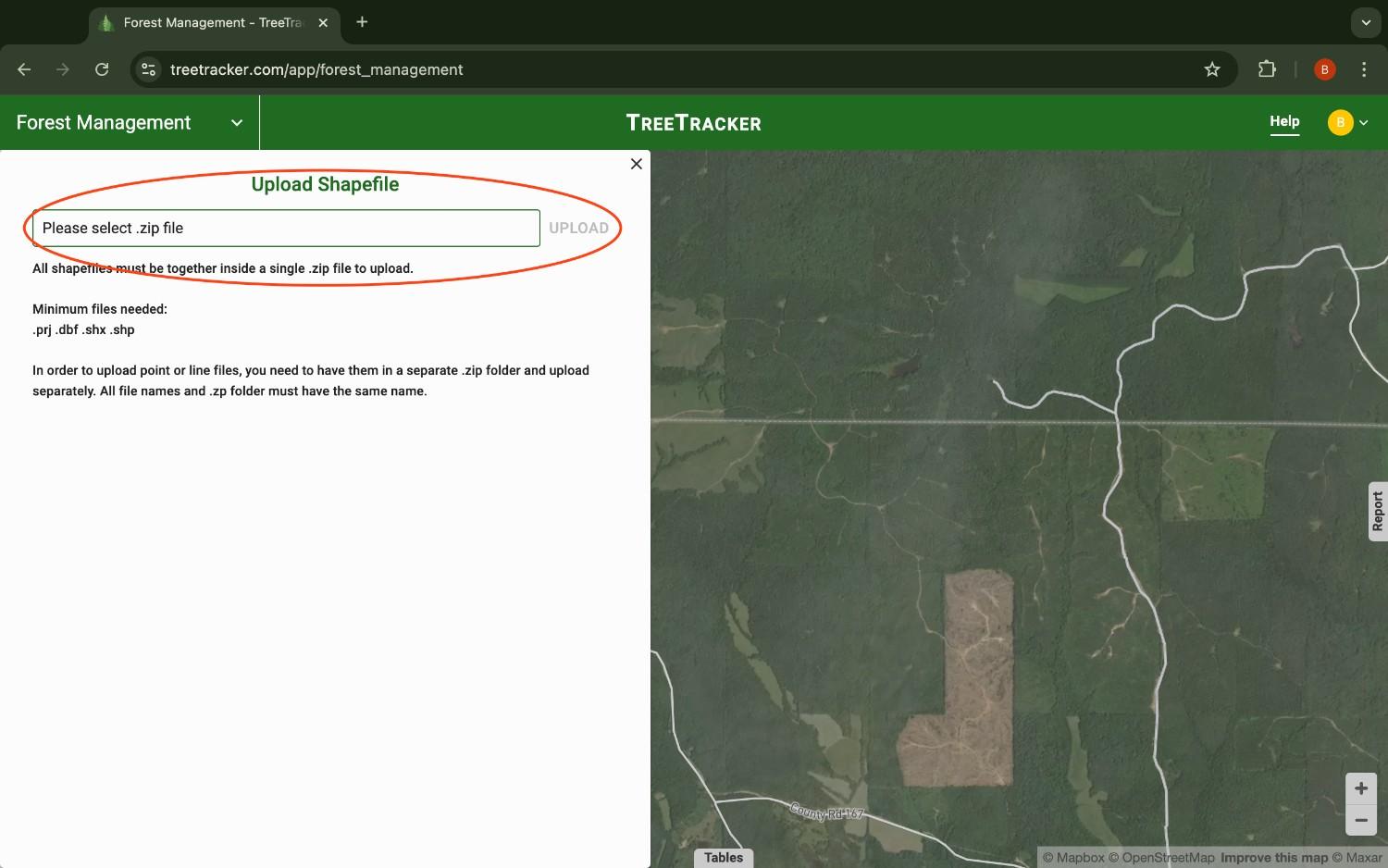Switch to the Forest Management browser tab
The width and height of the screenshot is (1388, 868).
(x=204, y=22)
